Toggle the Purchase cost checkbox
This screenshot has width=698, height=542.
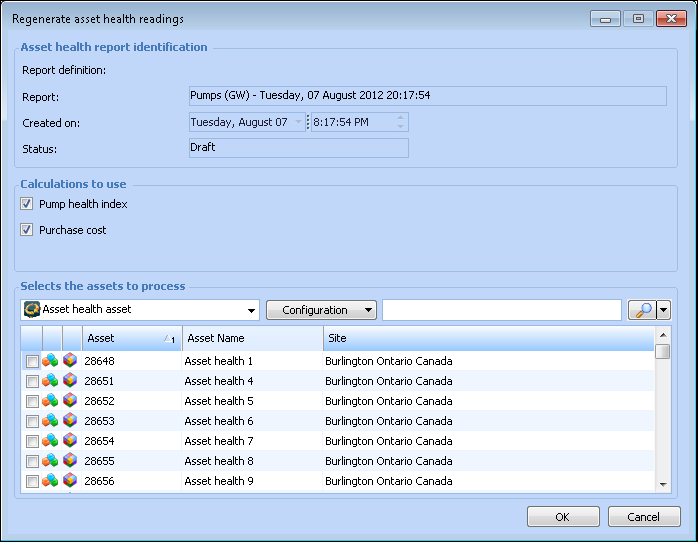coord(27,230)
